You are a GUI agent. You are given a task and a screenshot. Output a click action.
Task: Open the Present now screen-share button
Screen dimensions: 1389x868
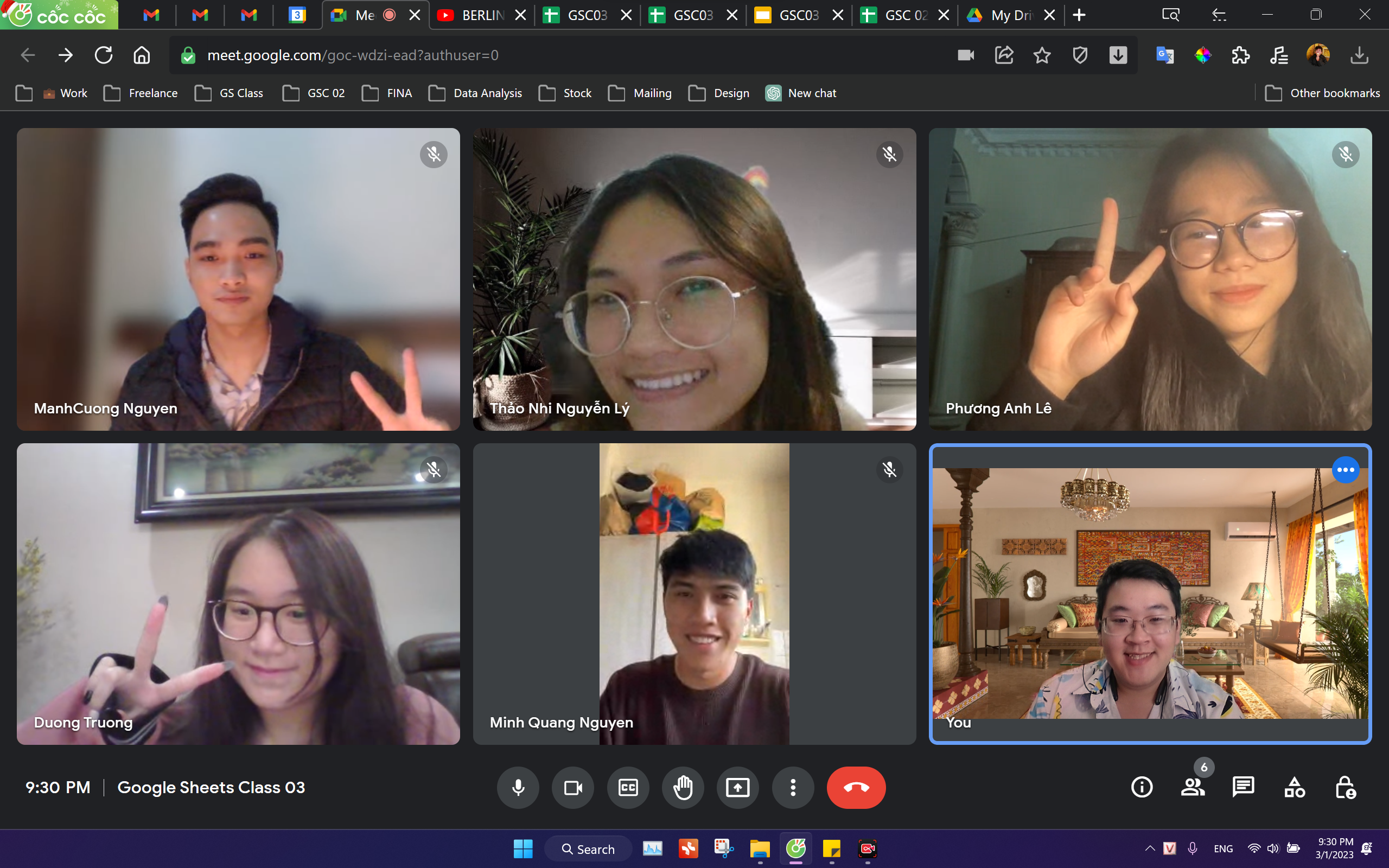point(737,787)
